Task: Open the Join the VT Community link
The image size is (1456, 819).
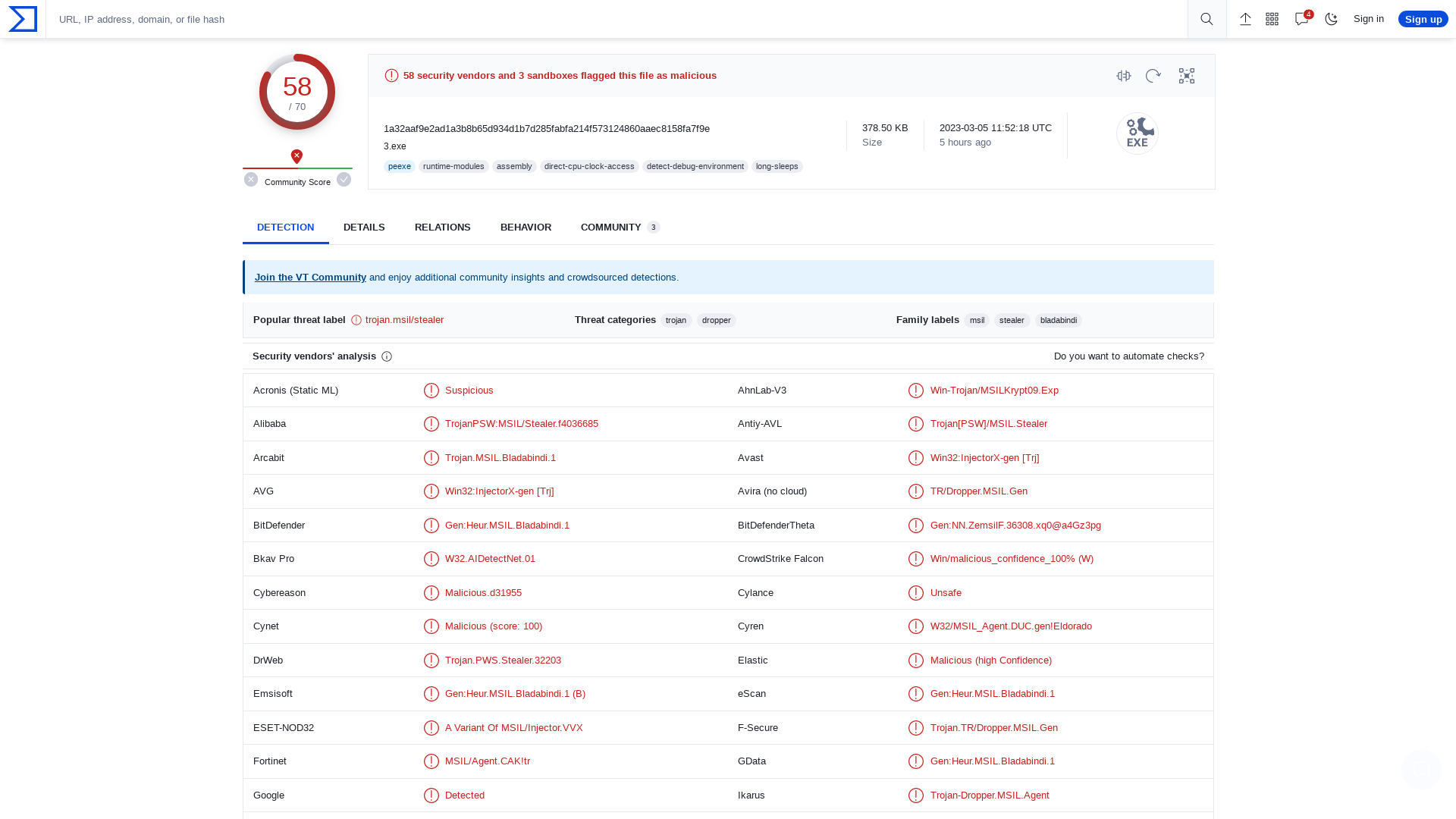Action: click(x=310, y=277)
